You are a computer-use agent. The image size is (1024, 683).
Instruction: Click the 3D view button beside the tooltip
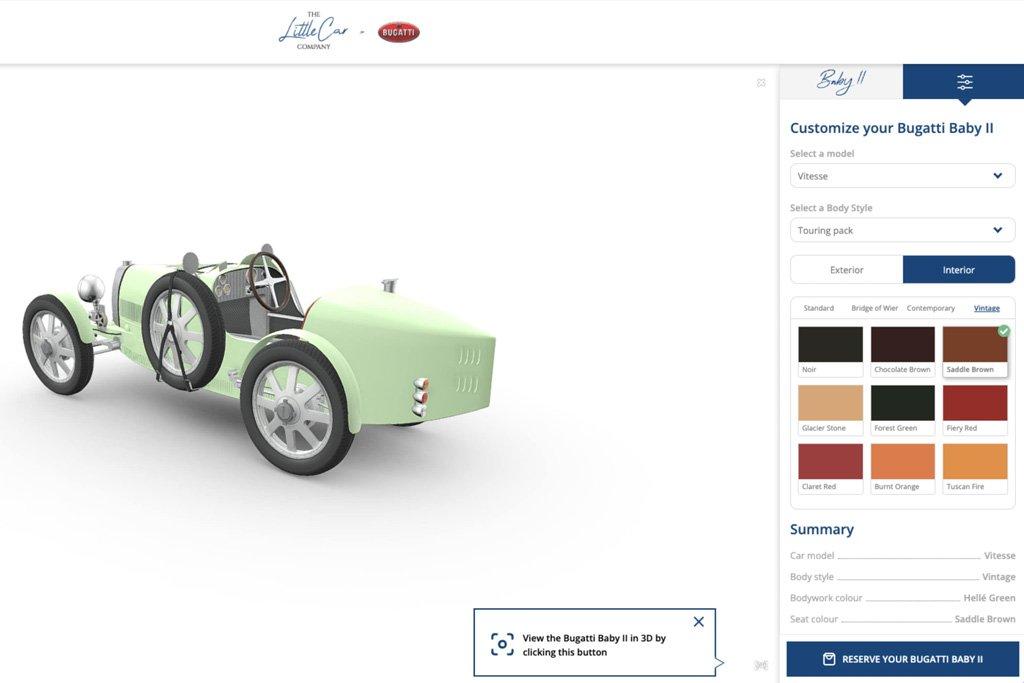click(x=761, y=665)
